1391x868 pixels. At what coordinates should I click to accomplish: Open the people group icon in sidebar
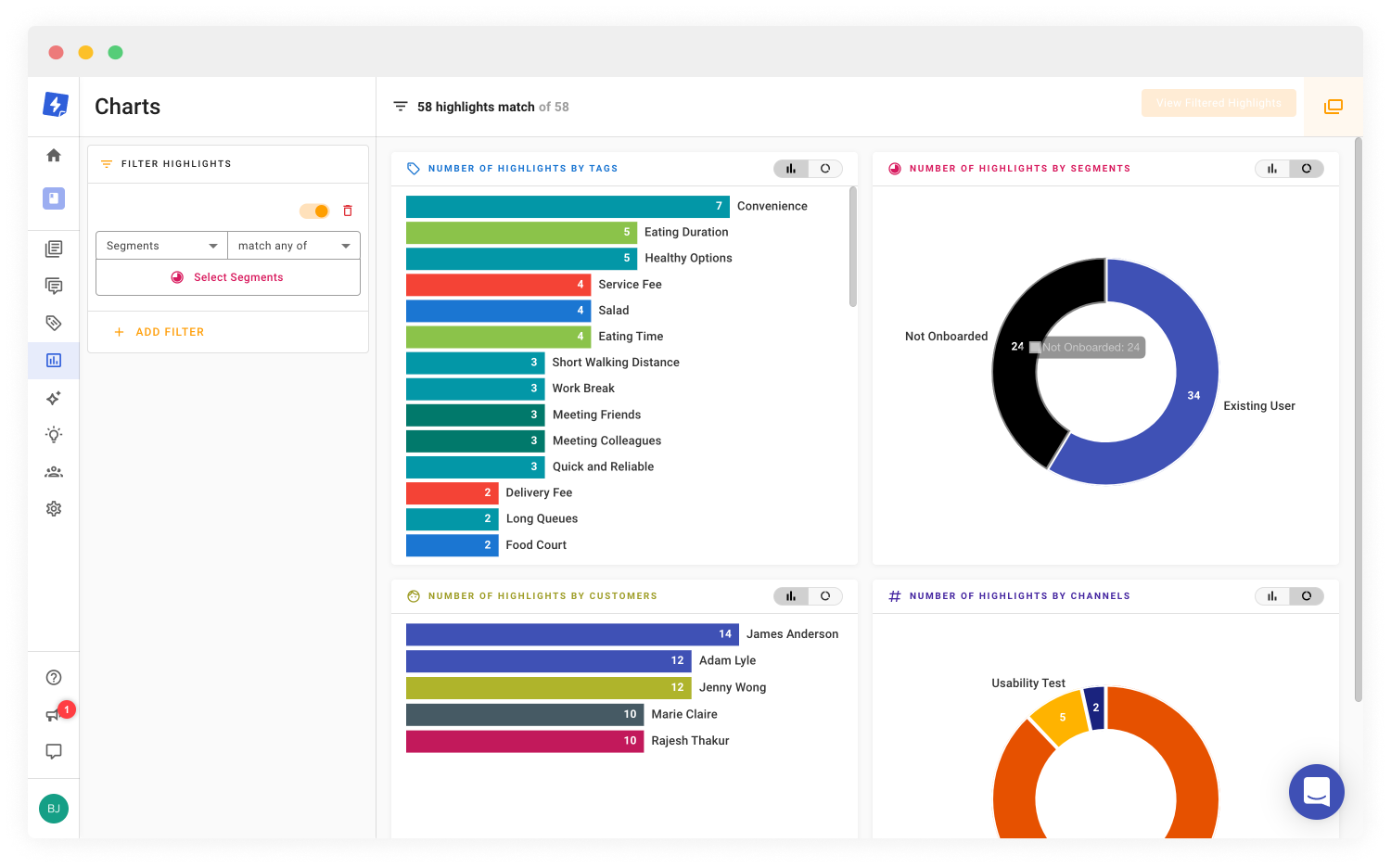(x=54, y=472)
